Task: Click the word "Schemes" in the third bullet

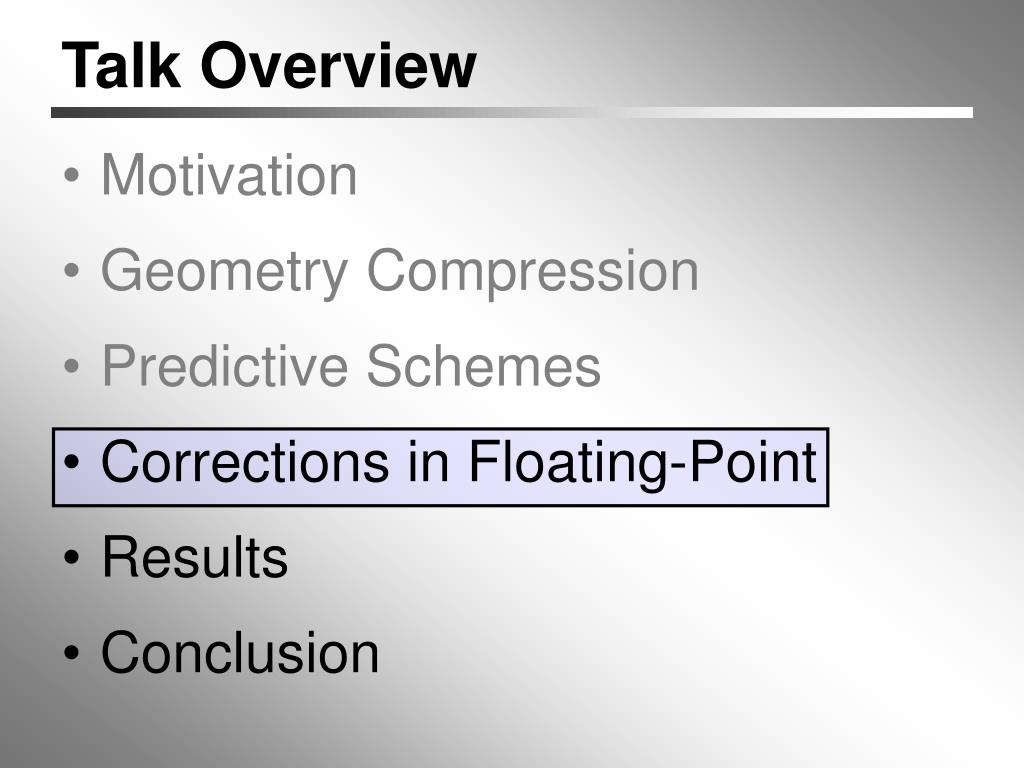Action: pyautogui.click(x=483, y=366)
